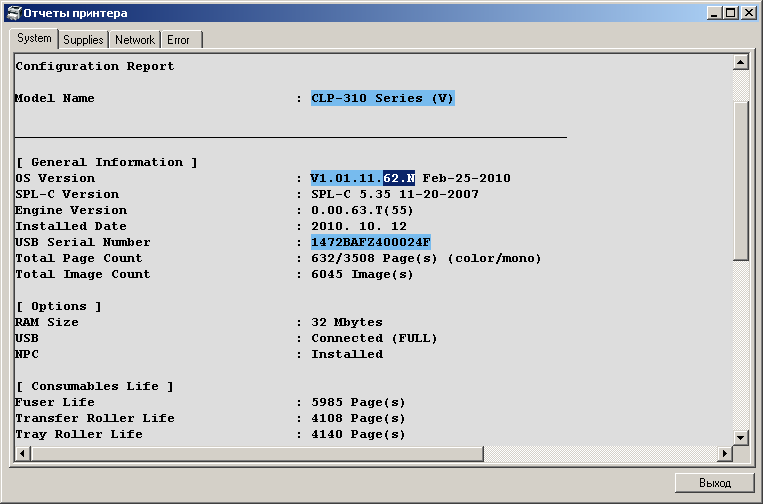Minimize the Отчеты принтера window
The width and height of the screenshot is (763, 504).
click(x=714, y=13)
